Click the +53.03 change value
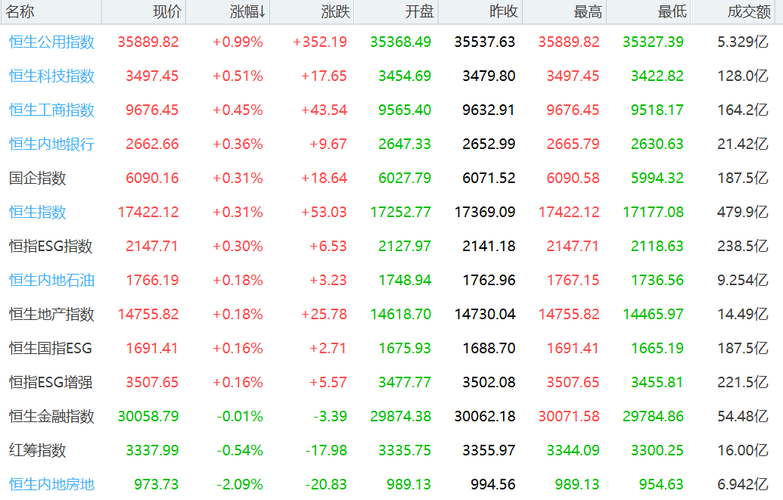 [x=324, y=212]
